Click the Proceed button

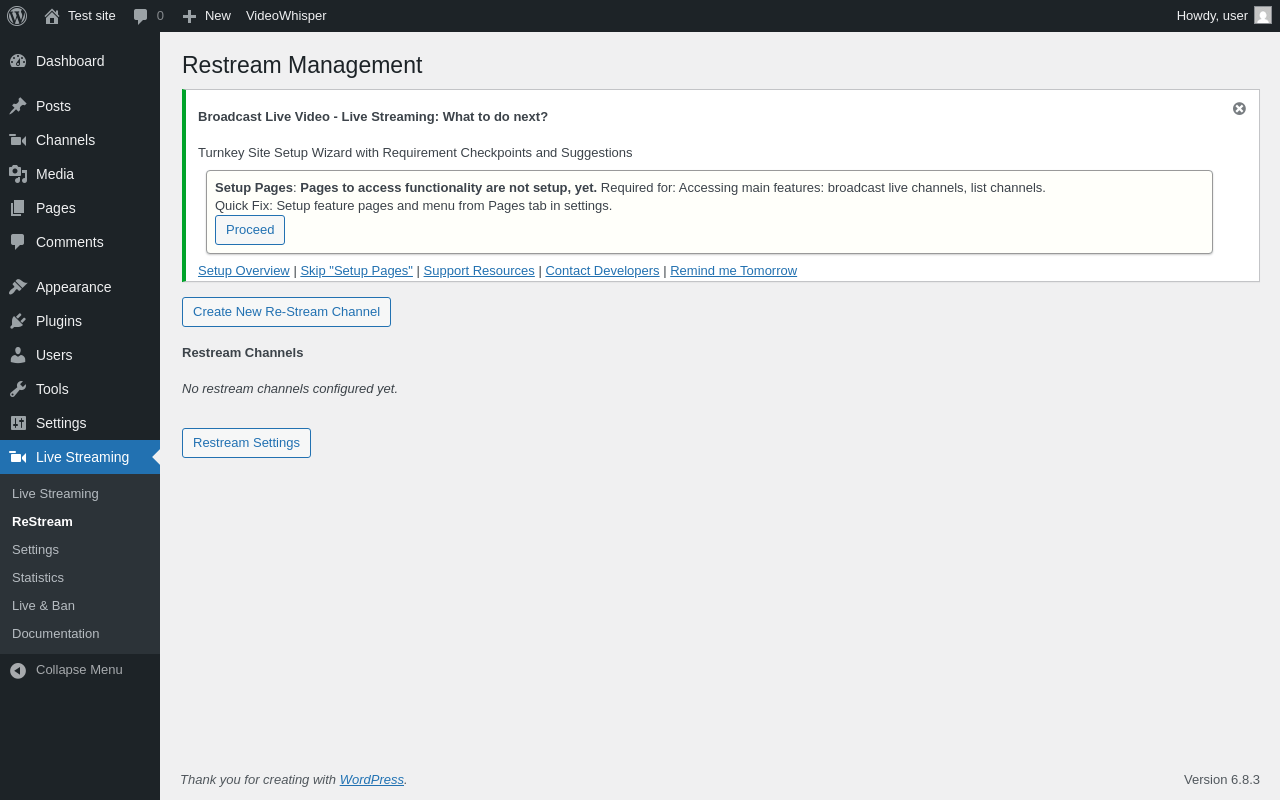(250, 230)
